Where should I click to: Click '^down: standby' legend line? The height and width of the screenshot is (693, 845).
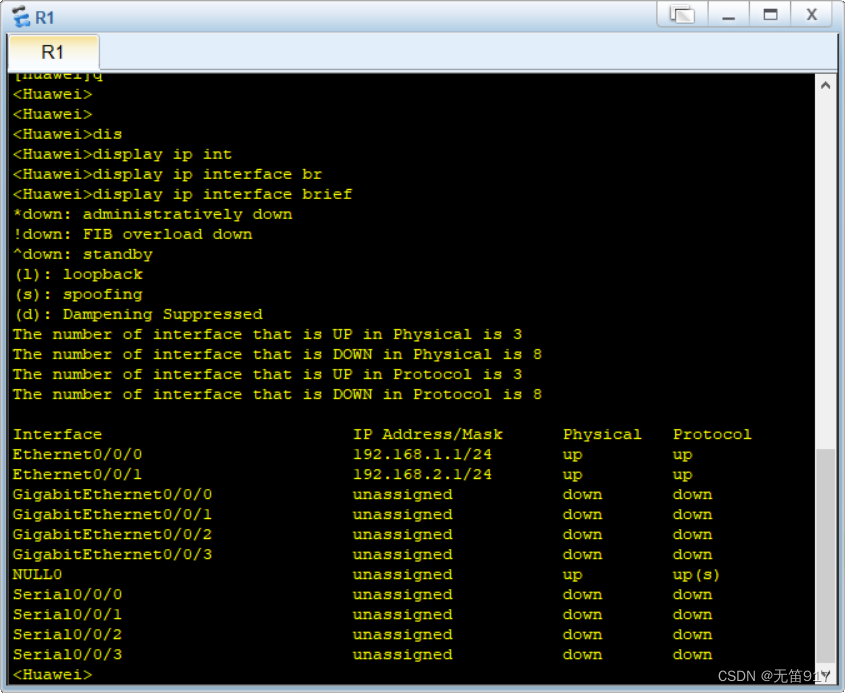pos(82,254)
